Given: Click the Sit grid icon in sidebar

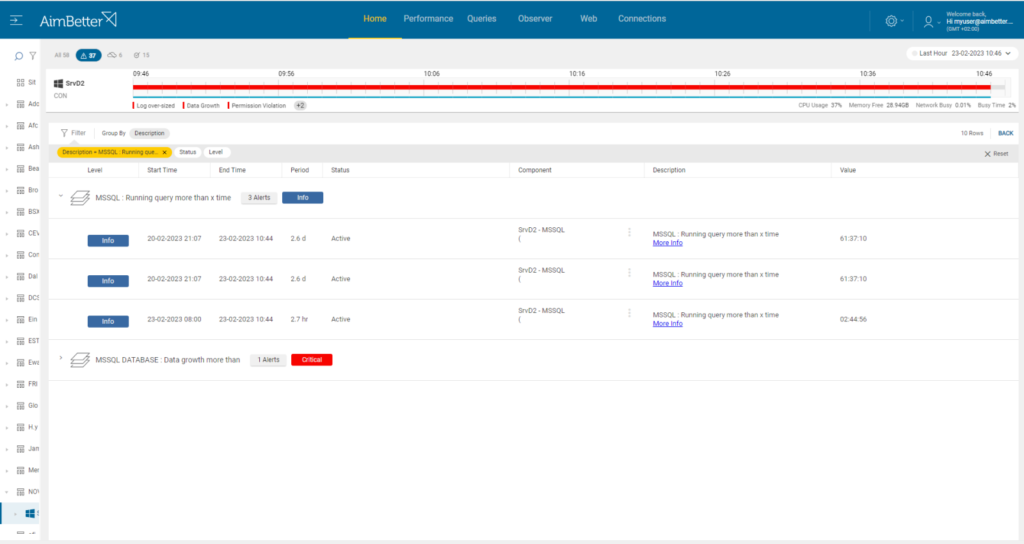Looking at the screenshot, I should (20, 83).
